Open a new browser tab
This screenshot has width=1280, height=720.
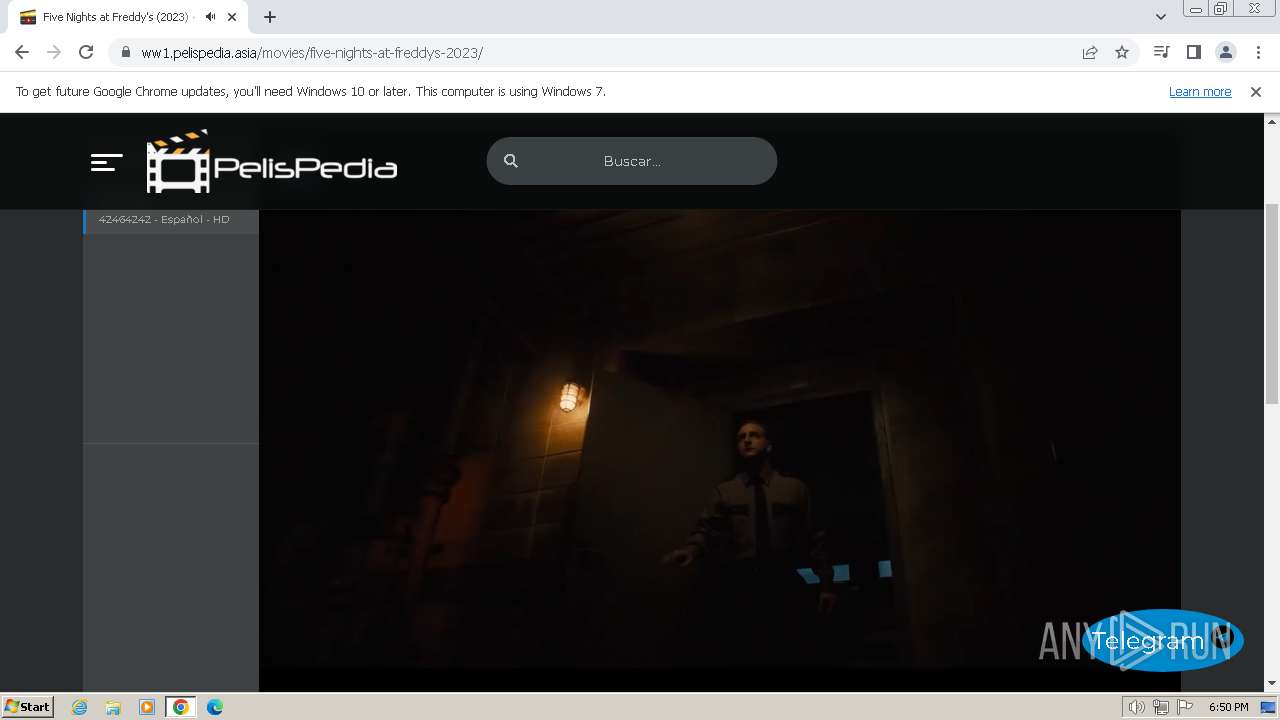click(x=269, y=17)
